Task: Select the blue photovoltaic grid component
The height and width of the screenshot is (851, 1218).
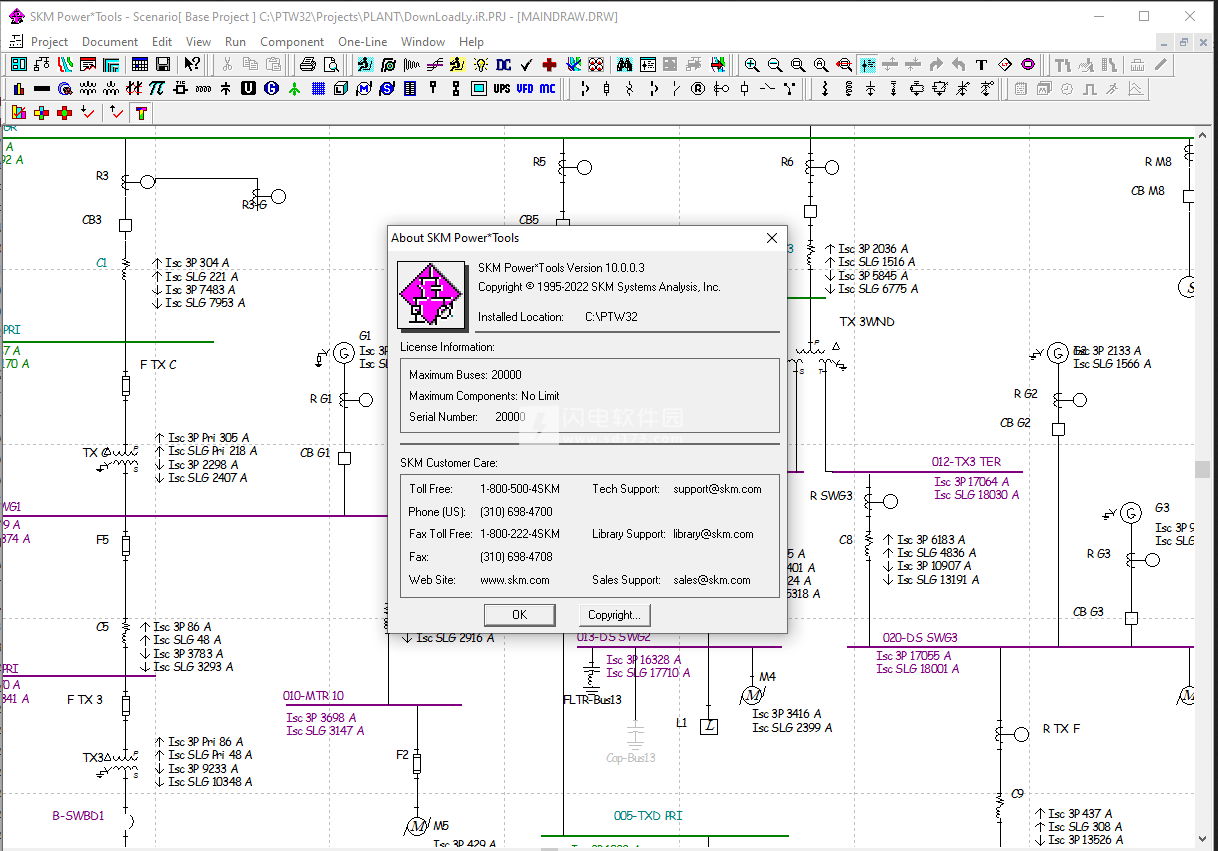Action: tap(318, 88)
